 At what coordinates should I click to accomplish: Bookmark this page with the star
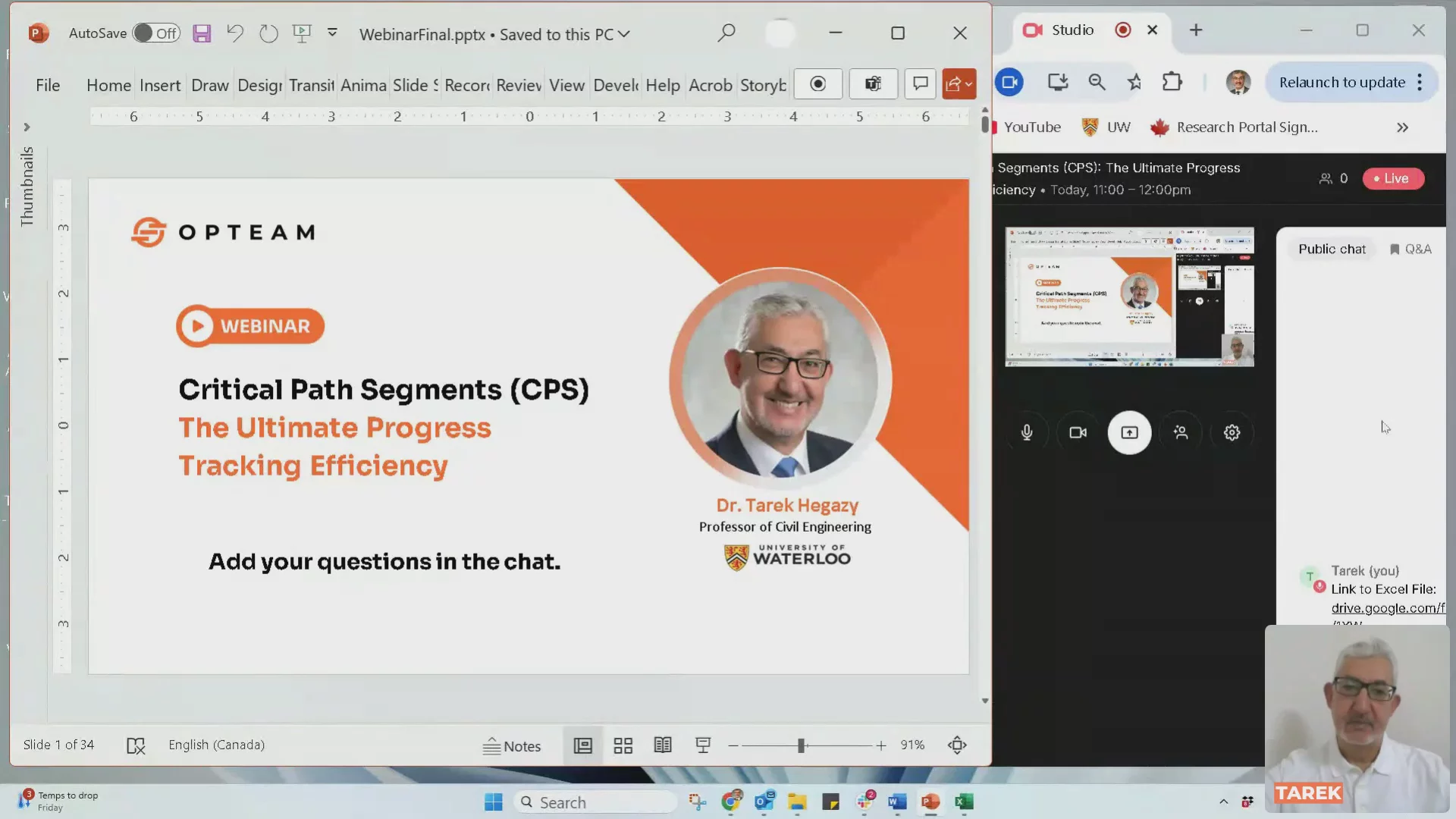tap(1134, 82)
